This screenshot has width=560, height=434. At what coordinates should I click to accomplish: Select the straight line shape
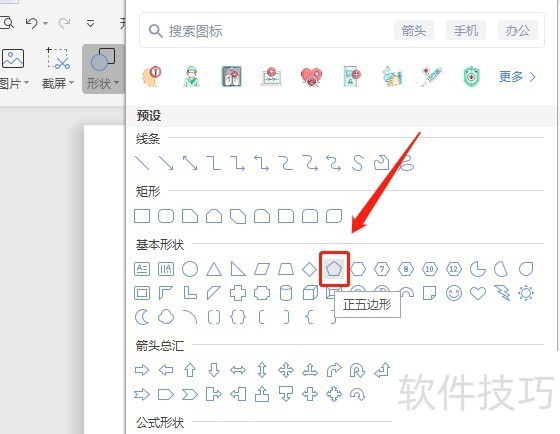[142, 163]
